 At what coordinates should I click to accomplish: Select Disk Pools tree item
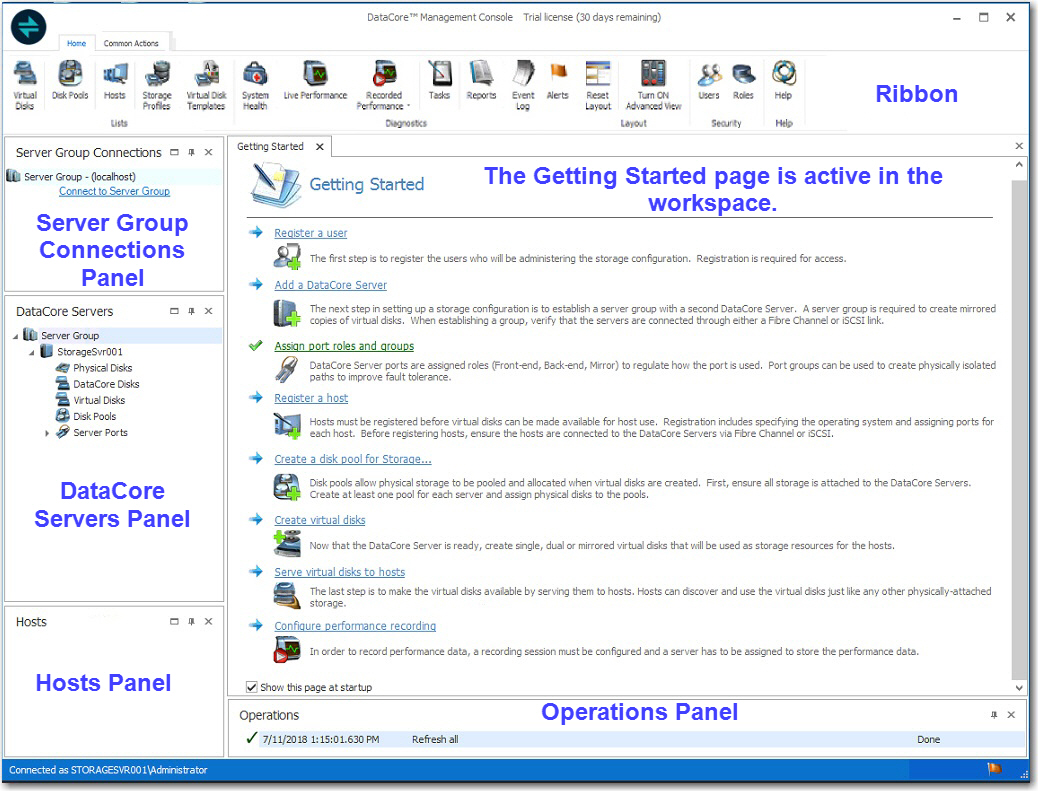coord(94,416)
